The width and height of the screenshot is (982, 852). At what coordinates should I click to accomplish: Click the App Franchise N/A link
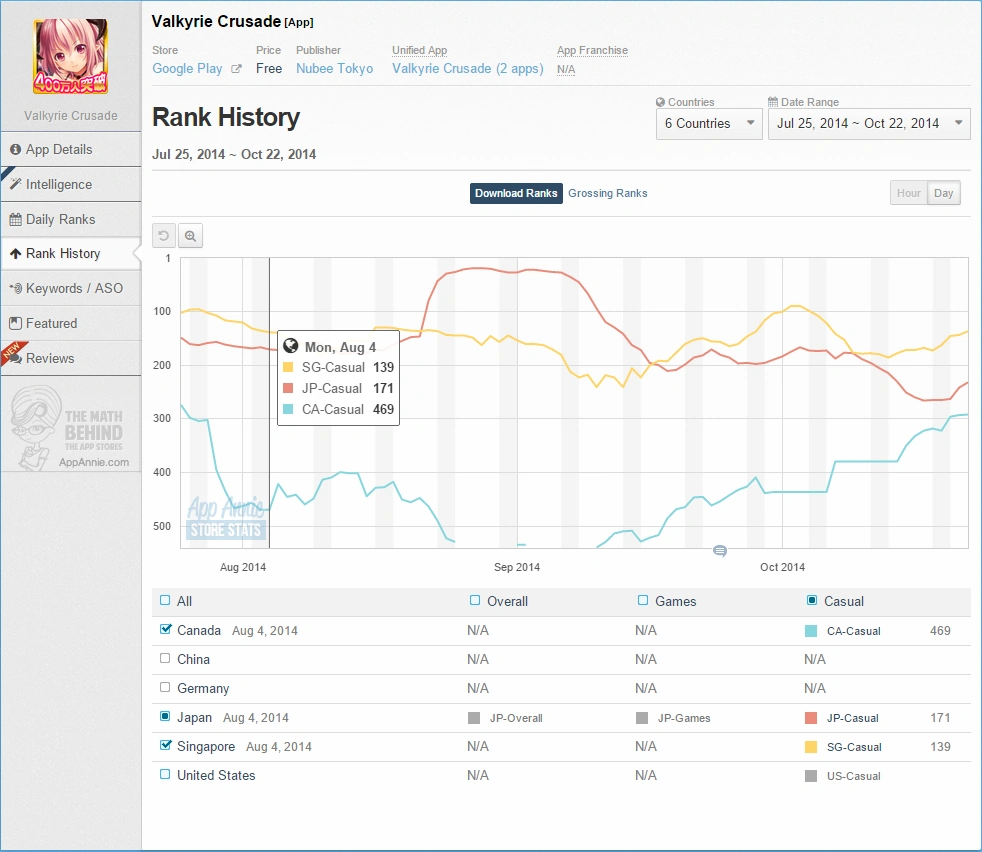(x=566, y=69)
